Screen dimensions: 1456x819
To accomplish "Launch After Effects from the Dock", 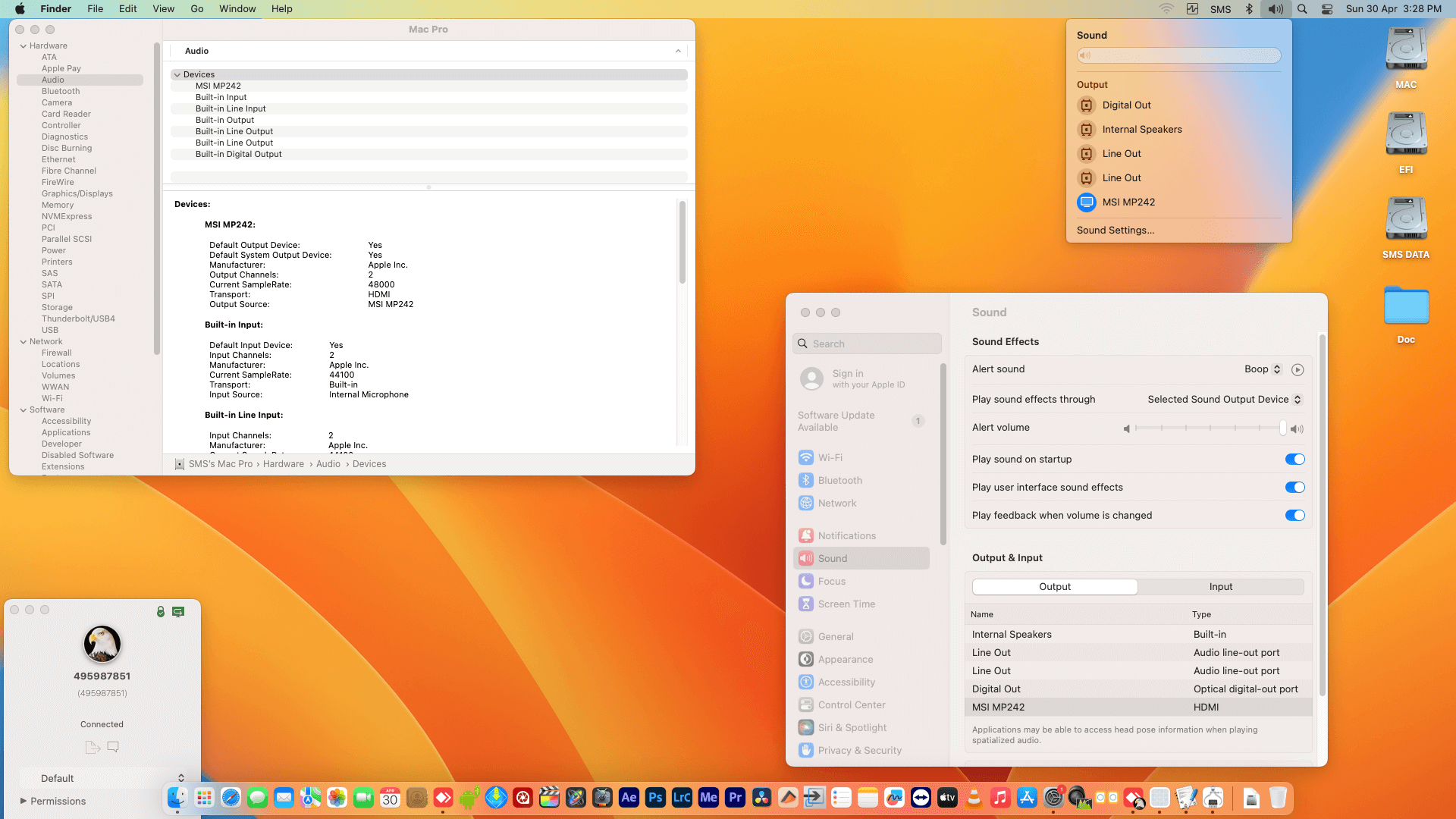I will point(629,798).
